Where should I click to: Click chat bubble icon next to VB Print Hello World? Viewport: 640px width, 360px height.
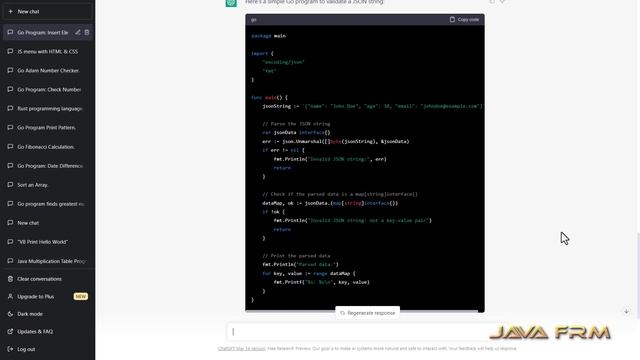10,241
